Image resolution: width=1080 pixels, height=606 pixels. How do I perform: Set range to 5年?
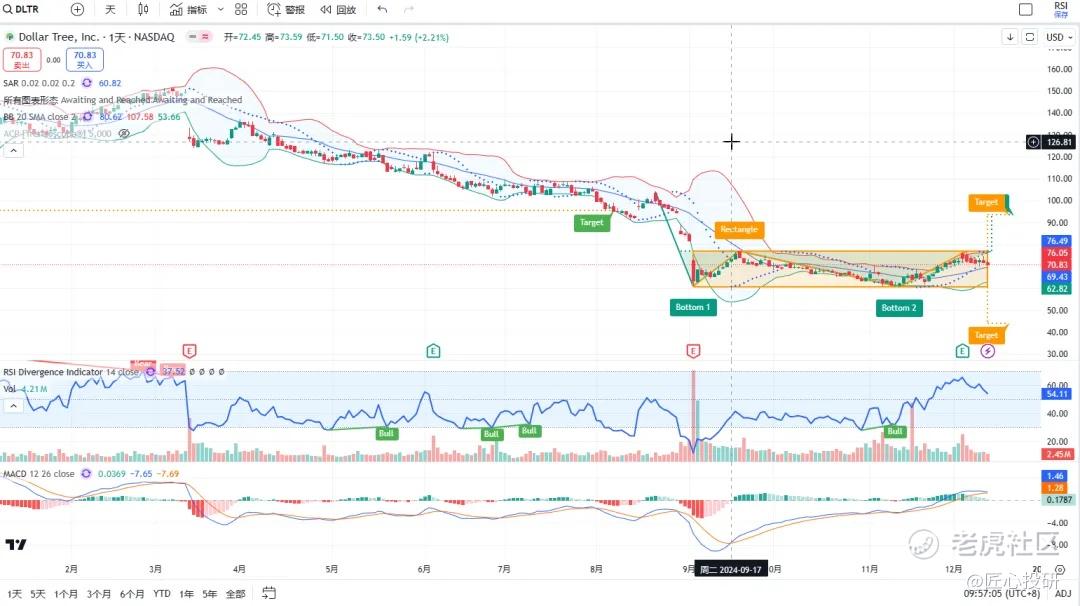pyautogui.click(x=210, y=594)
